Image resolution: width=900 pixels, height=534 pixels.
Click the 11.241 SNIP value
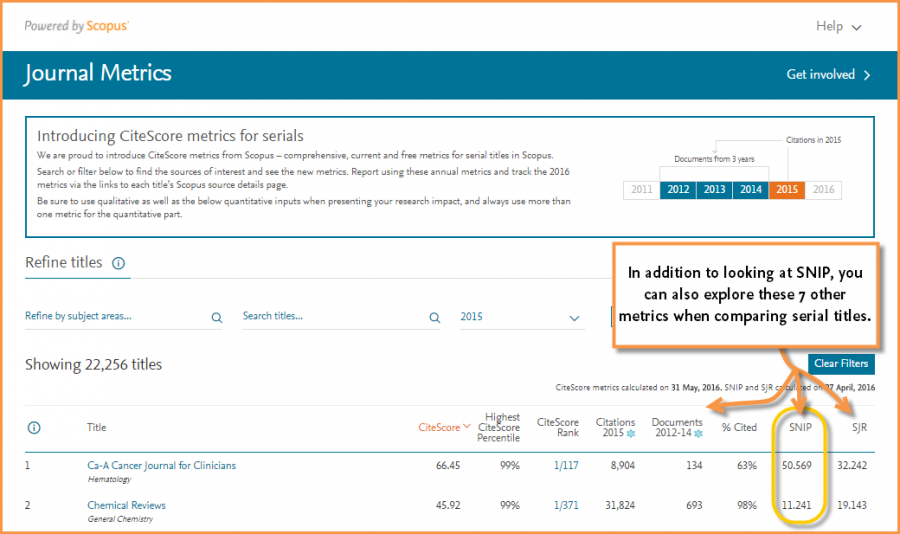pyautogui.click(x=797, y=505)
